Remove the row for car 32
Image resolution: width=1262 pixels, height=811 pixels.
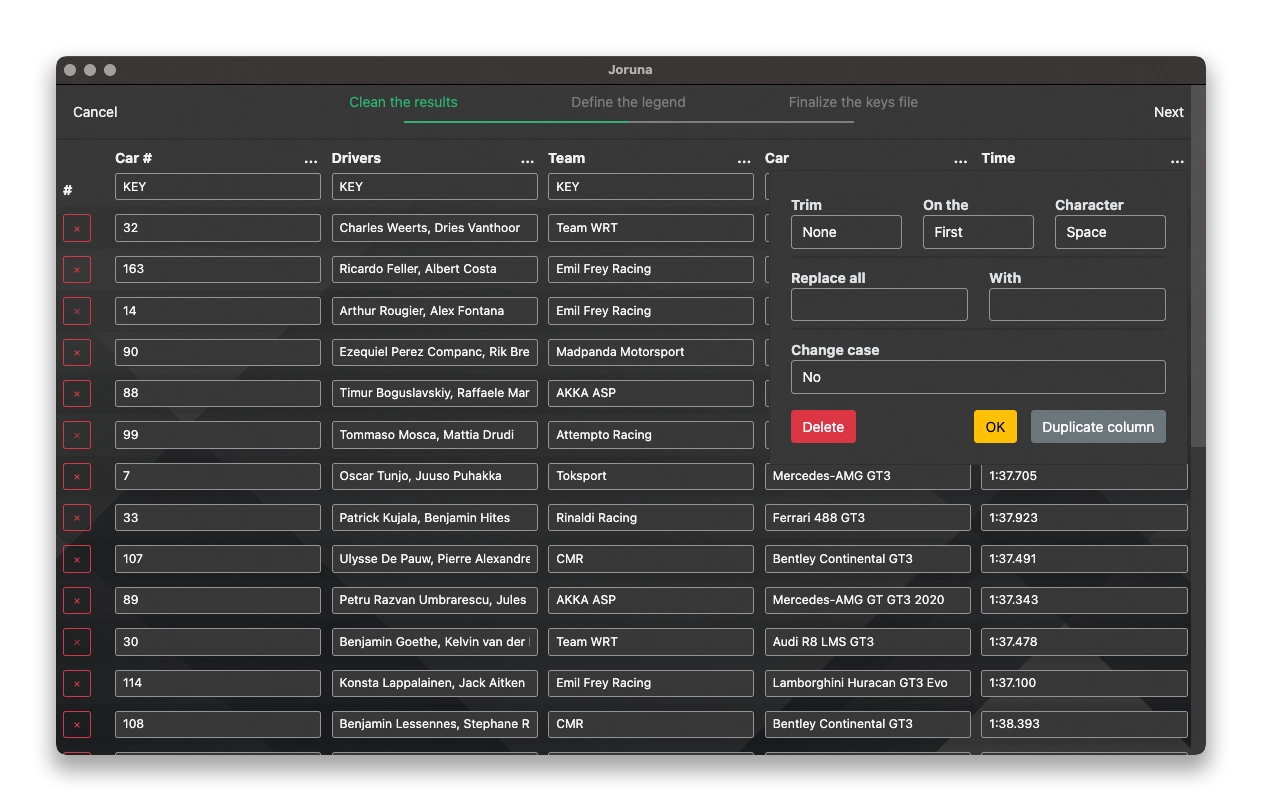pyautogui.click(x=77, y=228)
